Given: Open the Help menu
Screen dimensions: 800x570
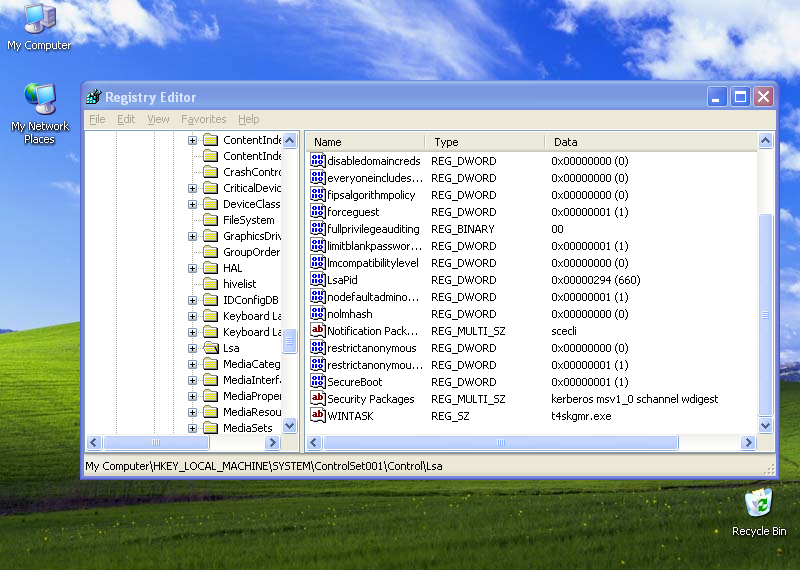Looking at the screenshot, I should [248, 119].
